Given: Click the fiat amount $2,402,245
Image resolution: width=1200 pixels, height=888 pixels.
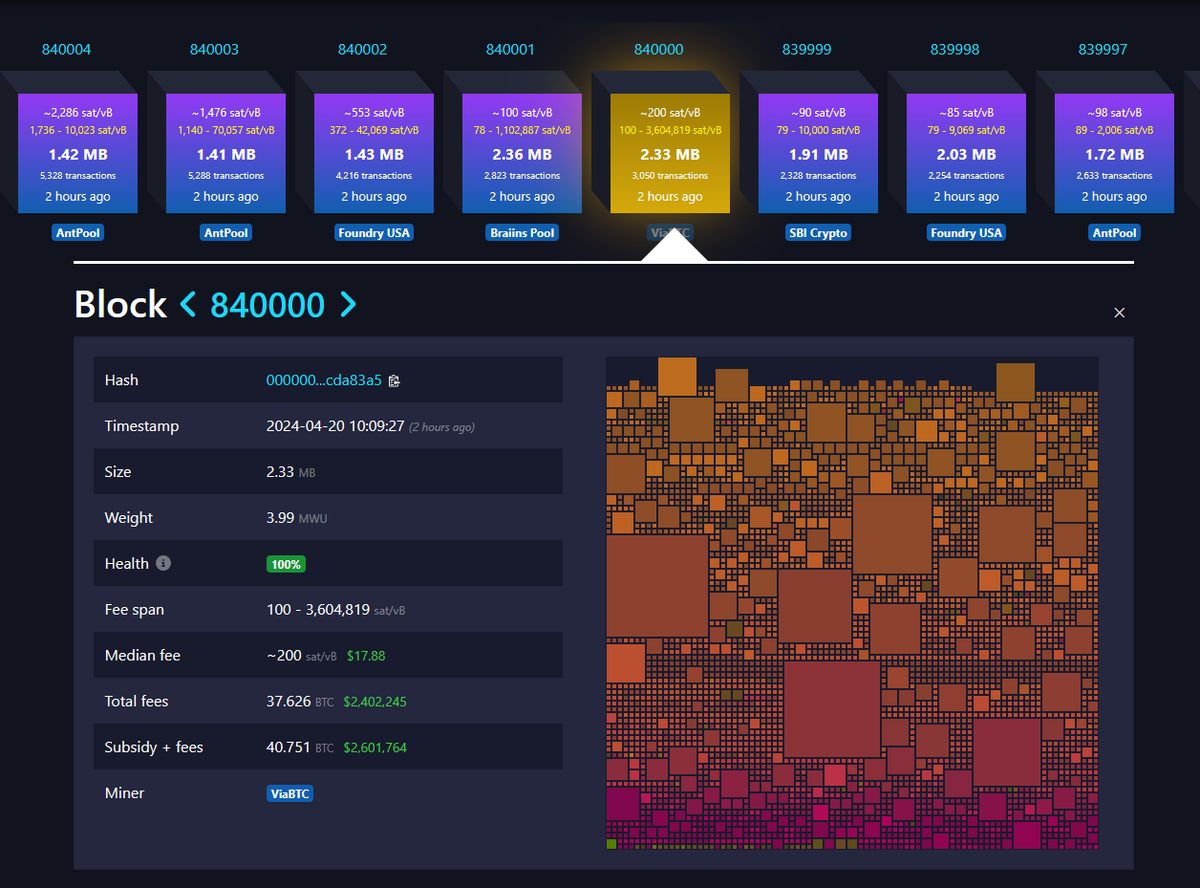Looking at the screenshot, I should [375, 702].
